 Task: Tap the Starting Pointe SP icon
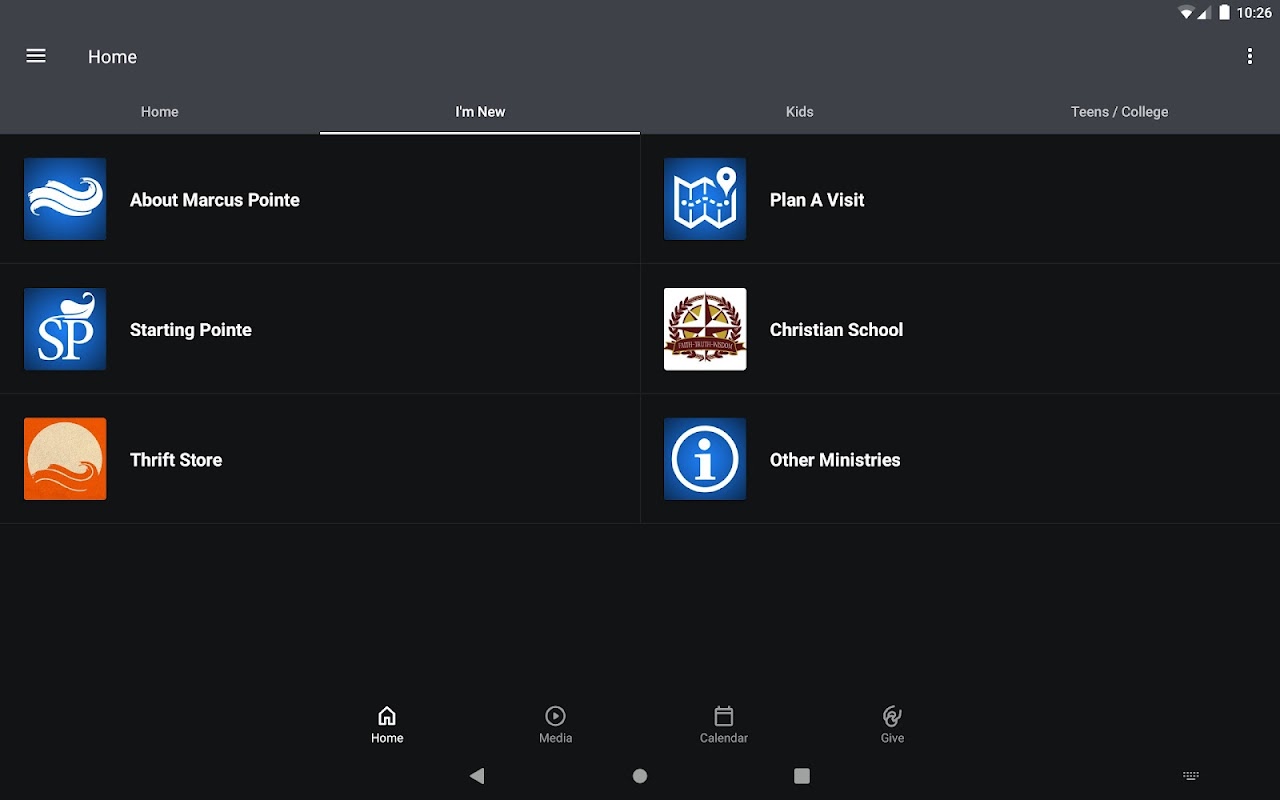65,329
